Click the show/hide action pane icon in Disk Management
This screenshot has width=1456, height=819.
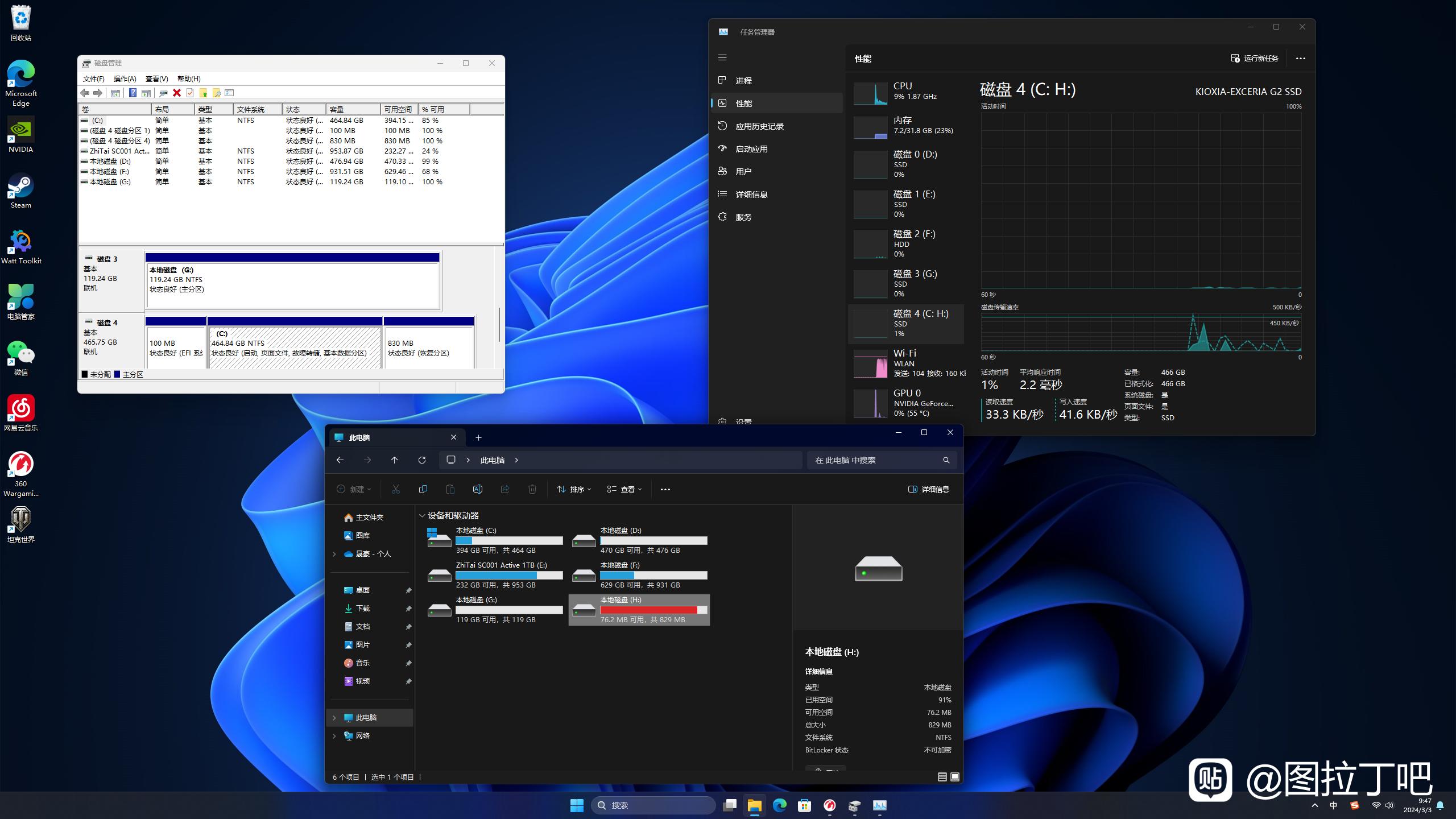[146, 93]
